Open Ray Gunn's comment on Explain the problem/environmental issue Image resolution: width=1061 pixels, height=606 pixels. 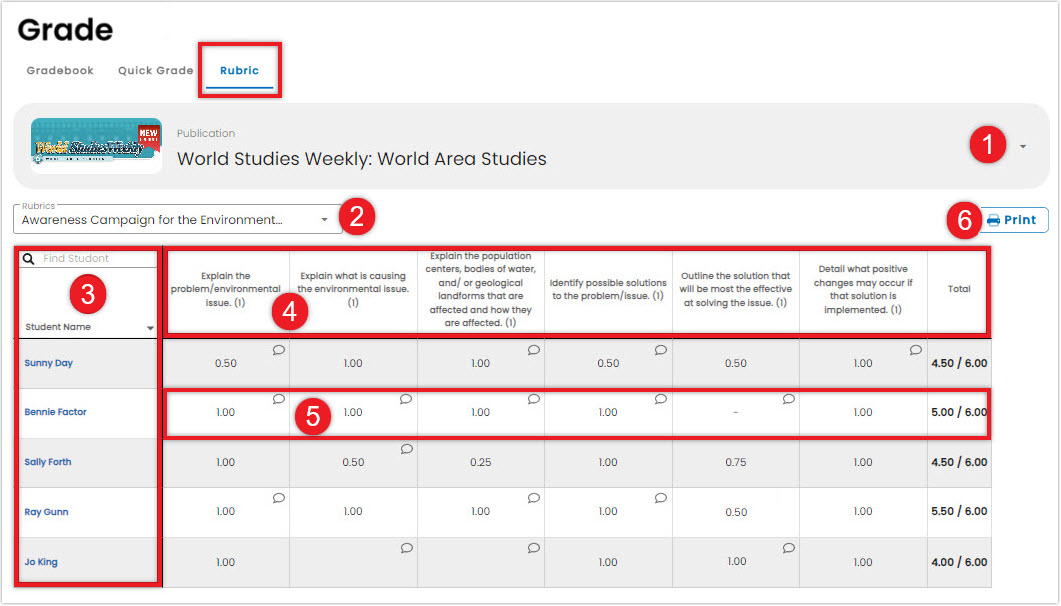(x=279, y=498)
